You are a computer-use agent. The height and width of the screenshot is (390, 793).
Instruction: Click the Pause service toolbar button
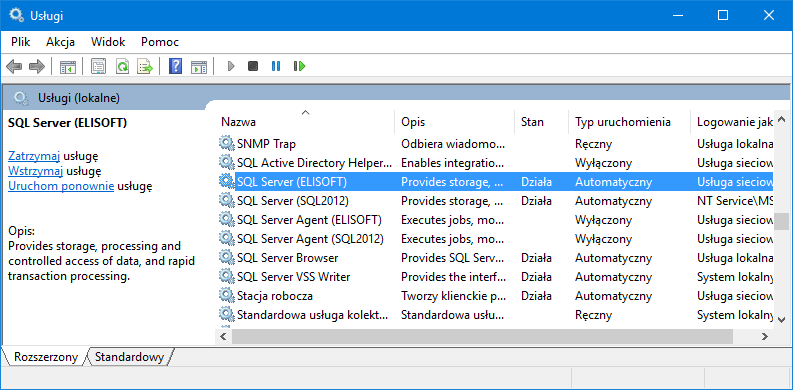coord(276,66)
